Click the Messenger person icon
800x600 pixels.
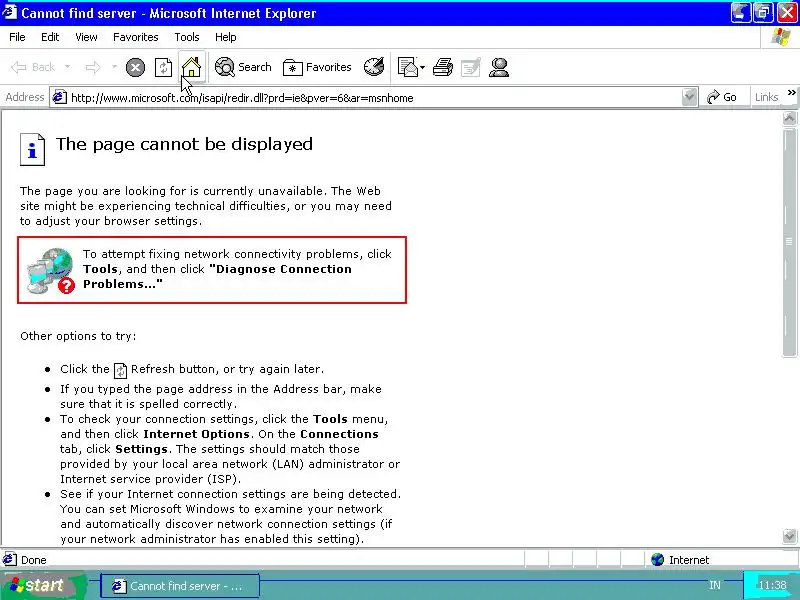[498, 67]
